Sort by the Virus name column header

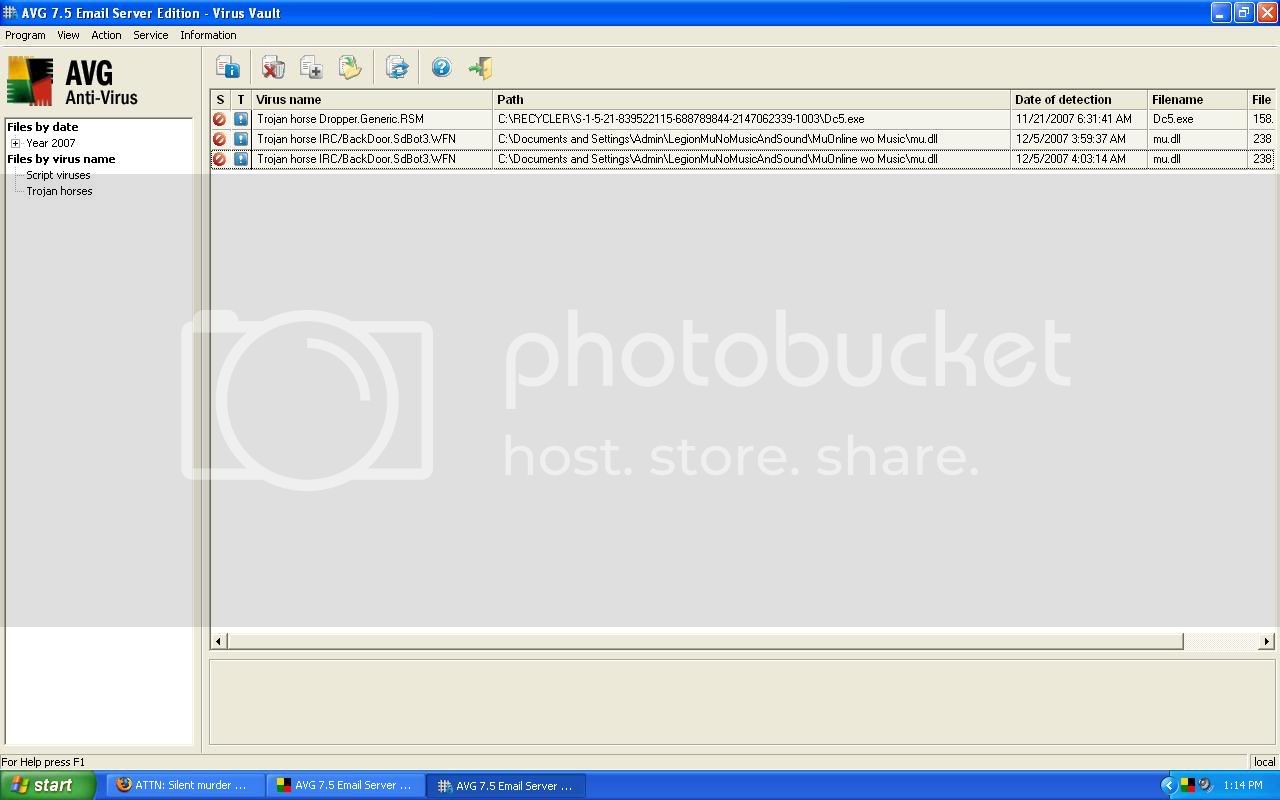click(x=372, y=100)
